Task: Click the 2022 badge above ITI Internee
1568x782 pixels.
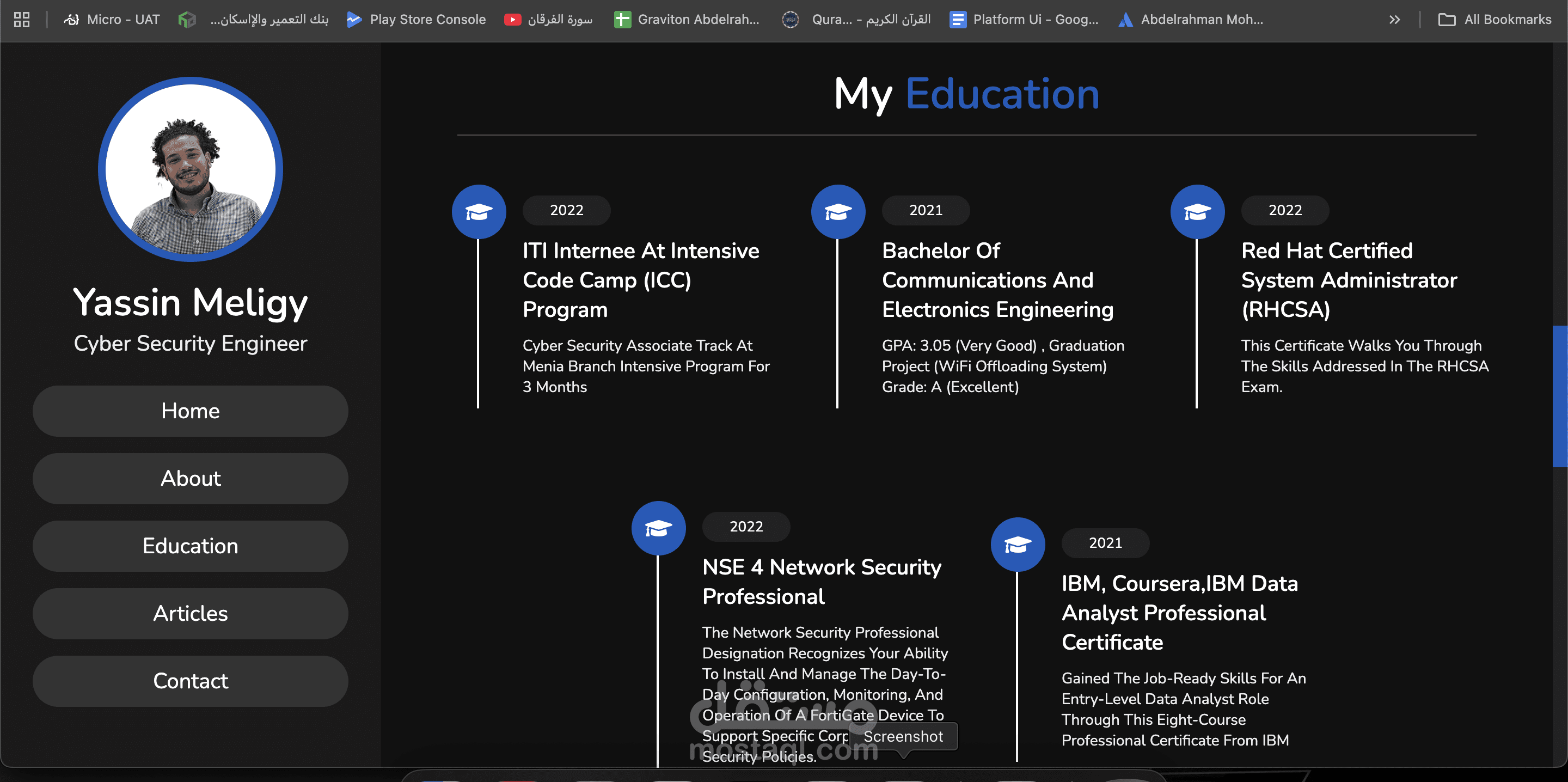Action: 567,210
